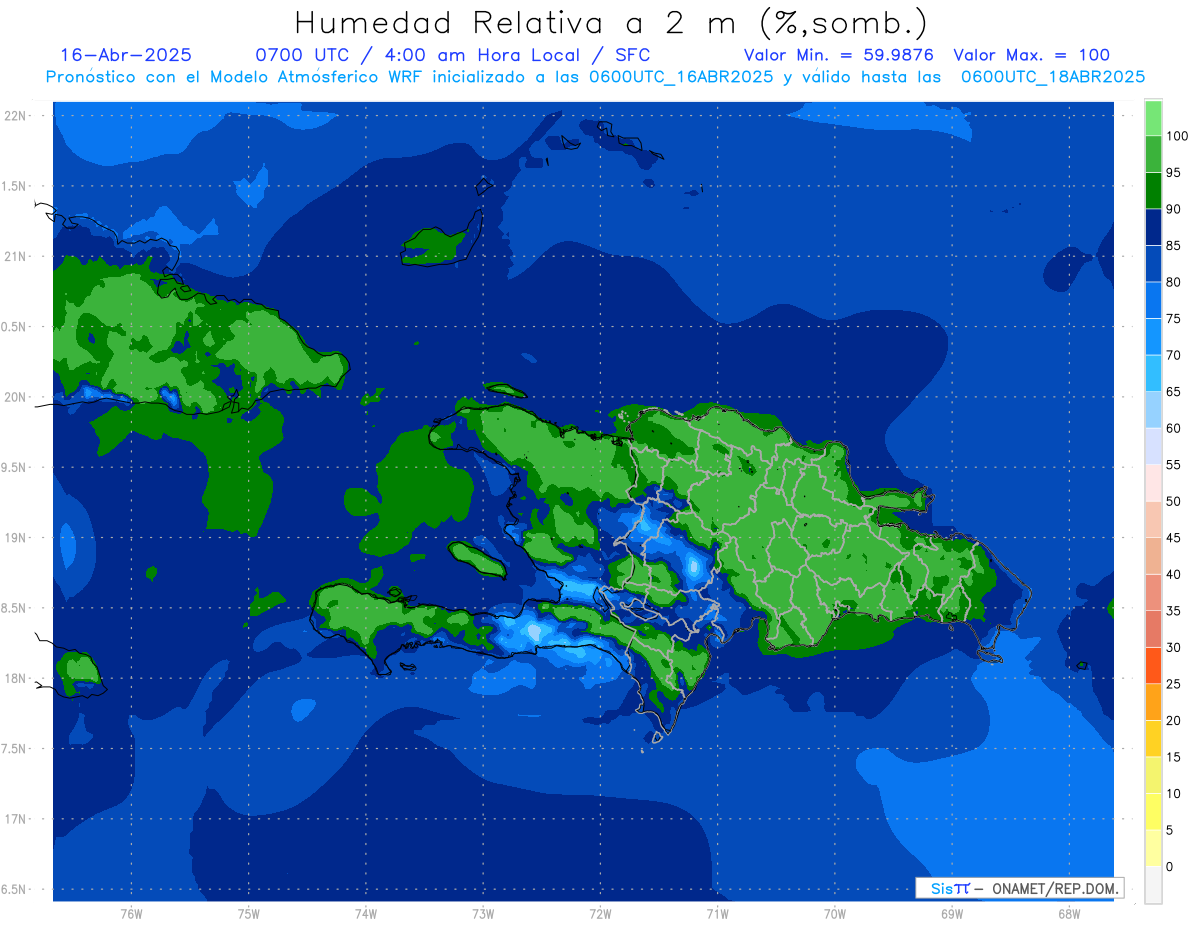Image resolution: width=1200 pixels, height=927 pixels.
Task: Choose the salmon swatch between 35 and 40
Action: [x=1153, y=592]
